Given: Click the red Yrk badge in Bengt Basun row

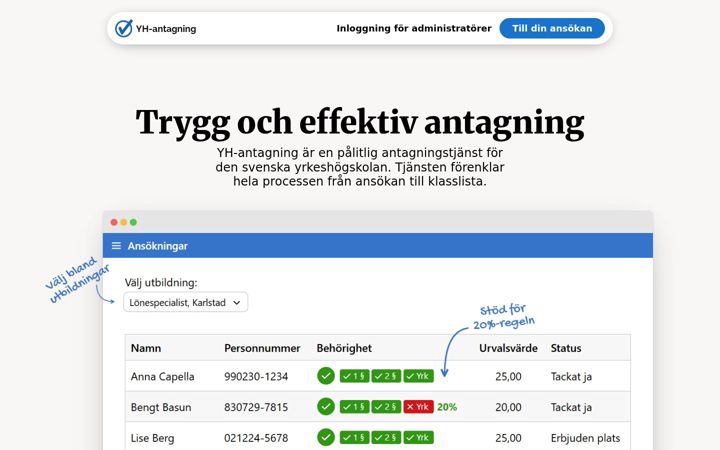Looking at the screenshot, I should (418, 407).
